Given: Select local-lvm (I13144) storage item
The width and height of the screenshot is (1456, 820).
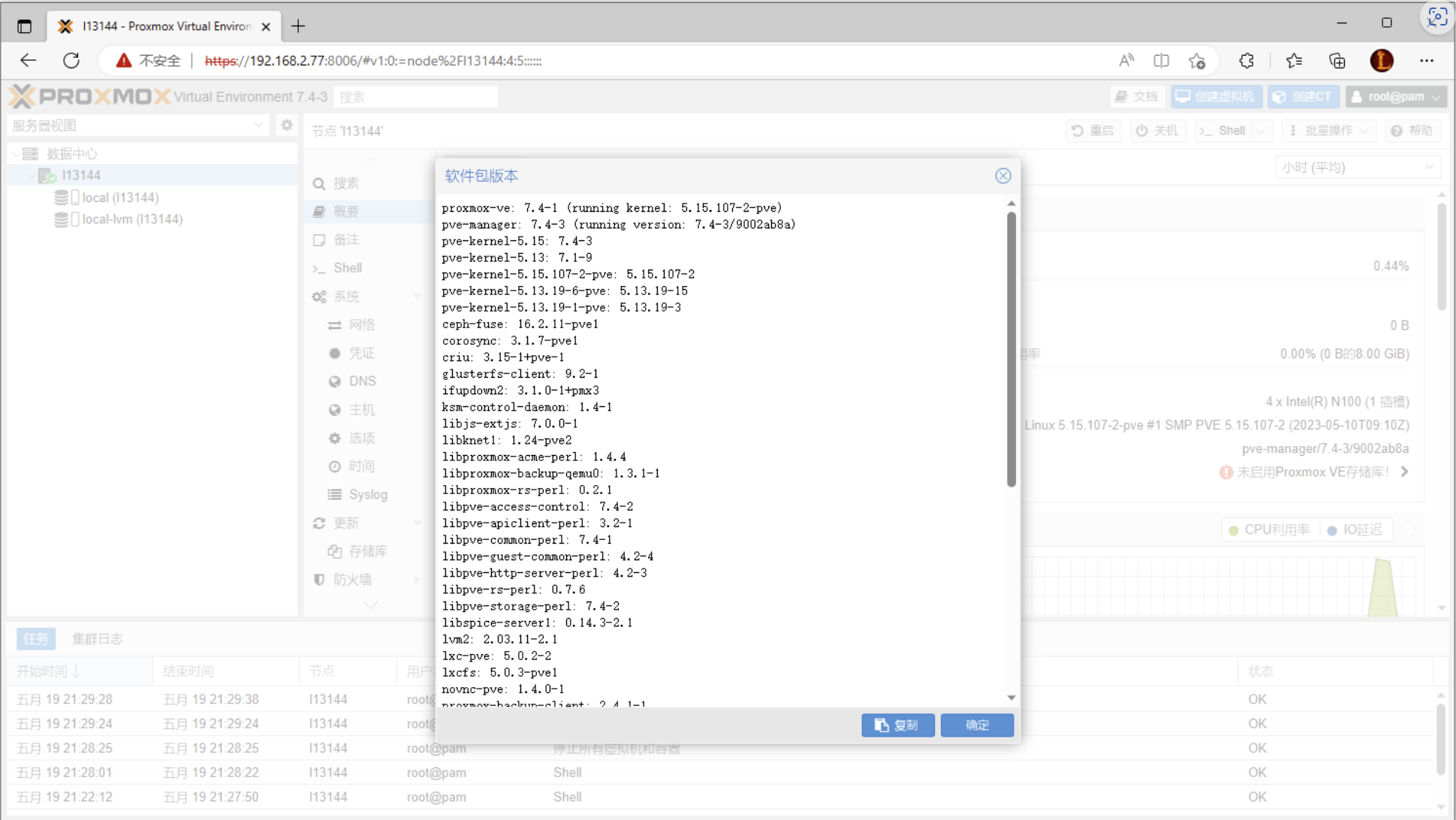Looking at the screenshot, I should click(x=132, y=219).
